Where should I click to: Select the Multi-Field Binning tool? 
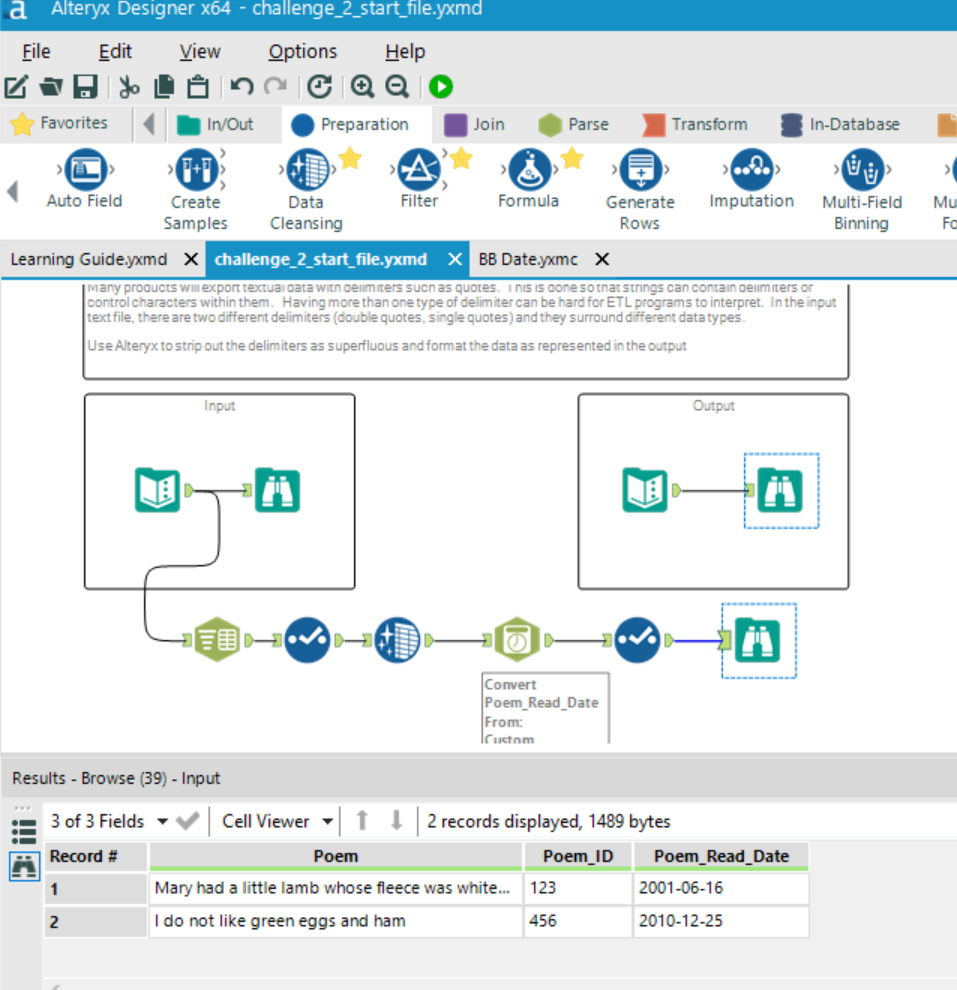(x=862, y=190)
